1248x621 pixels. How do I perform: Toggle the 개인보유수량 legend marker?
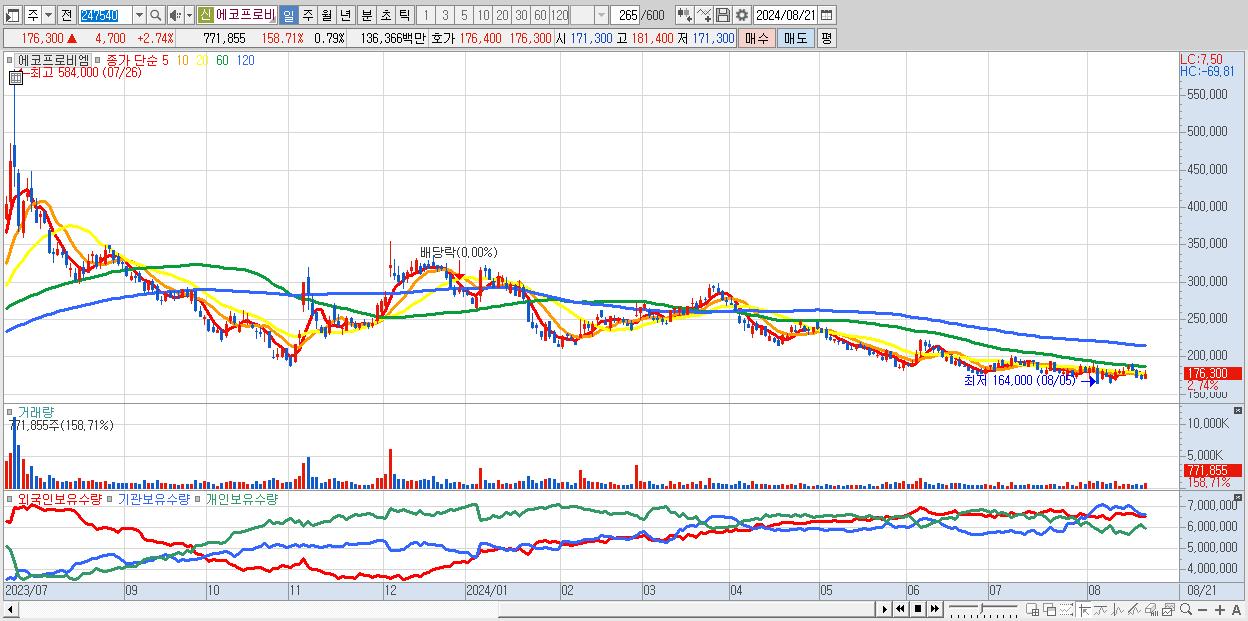199,498
